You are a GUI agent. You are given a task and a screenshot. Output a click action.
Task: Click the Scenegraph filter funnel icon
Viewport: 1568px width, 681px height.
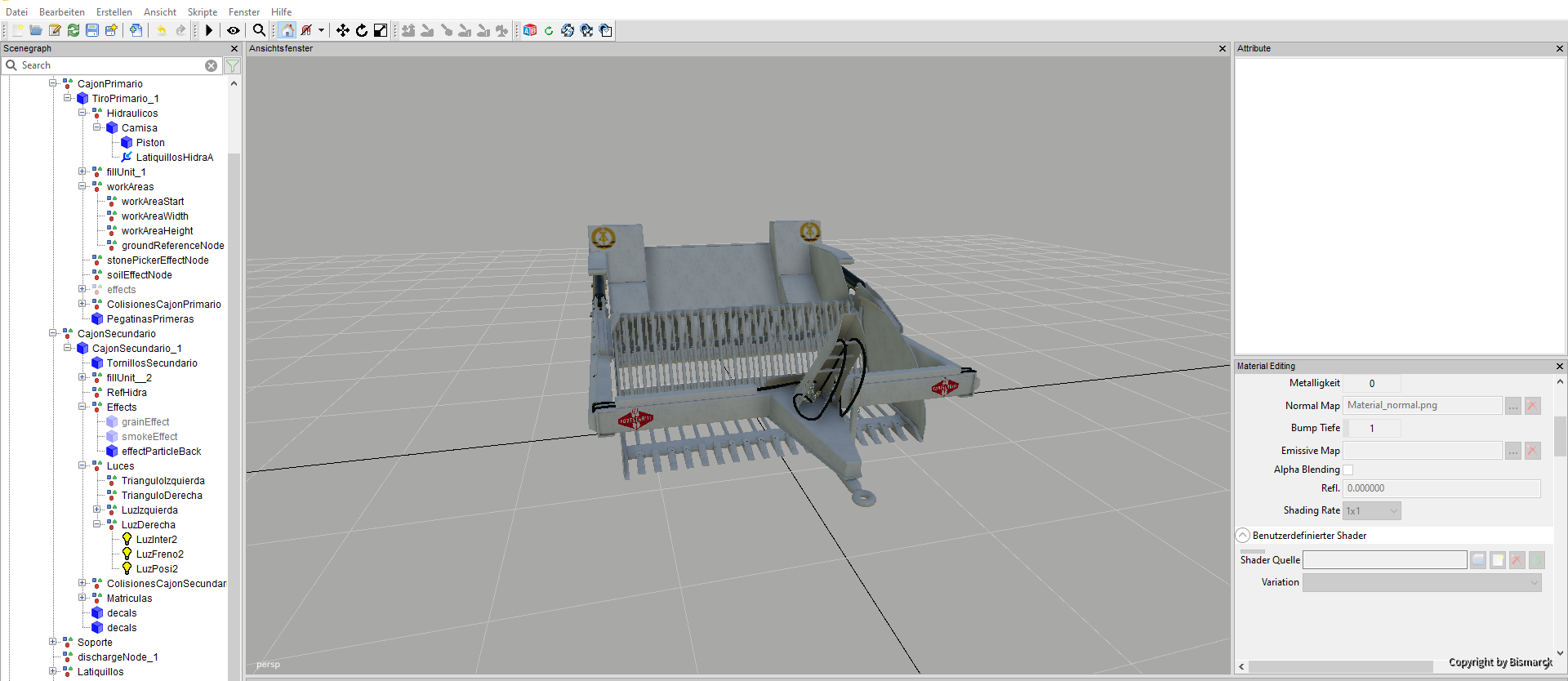pos(233,65)
